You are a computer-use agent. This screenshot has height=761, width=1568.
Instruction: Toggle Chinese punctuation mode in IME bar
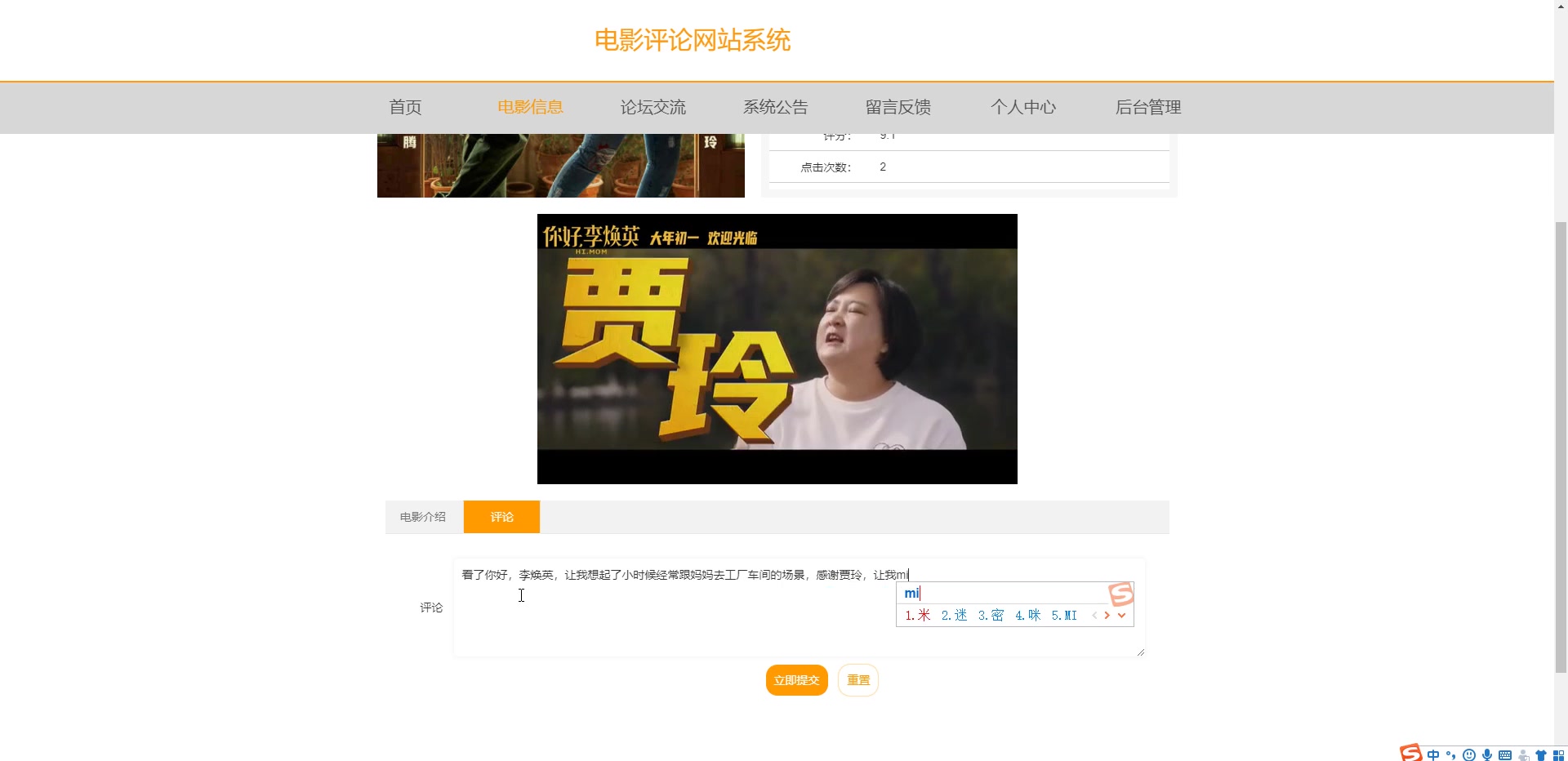[x=1451, y=755]
